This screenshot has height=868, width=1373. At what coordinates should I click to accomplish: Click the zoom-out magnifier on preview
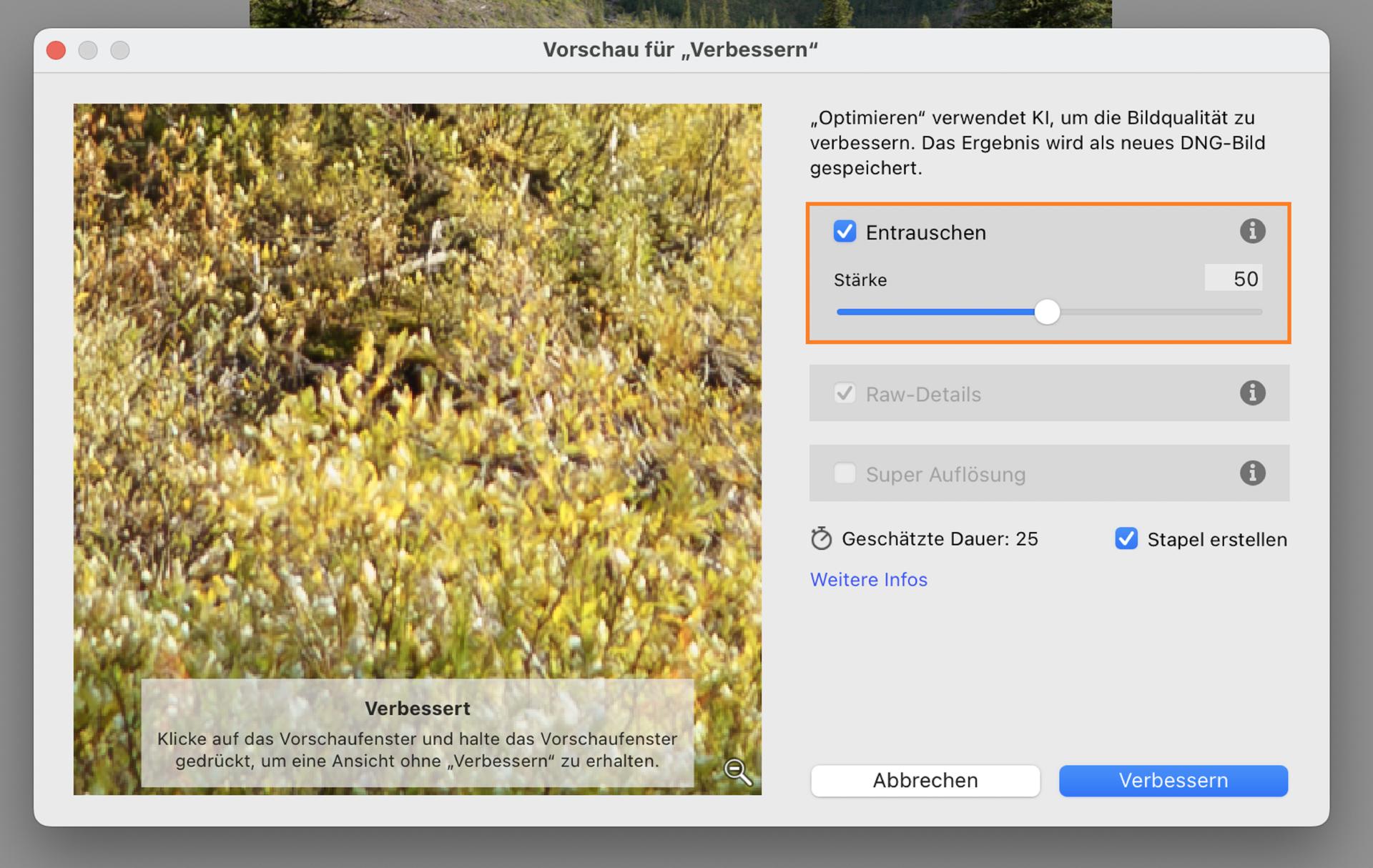tap(737, 771)
